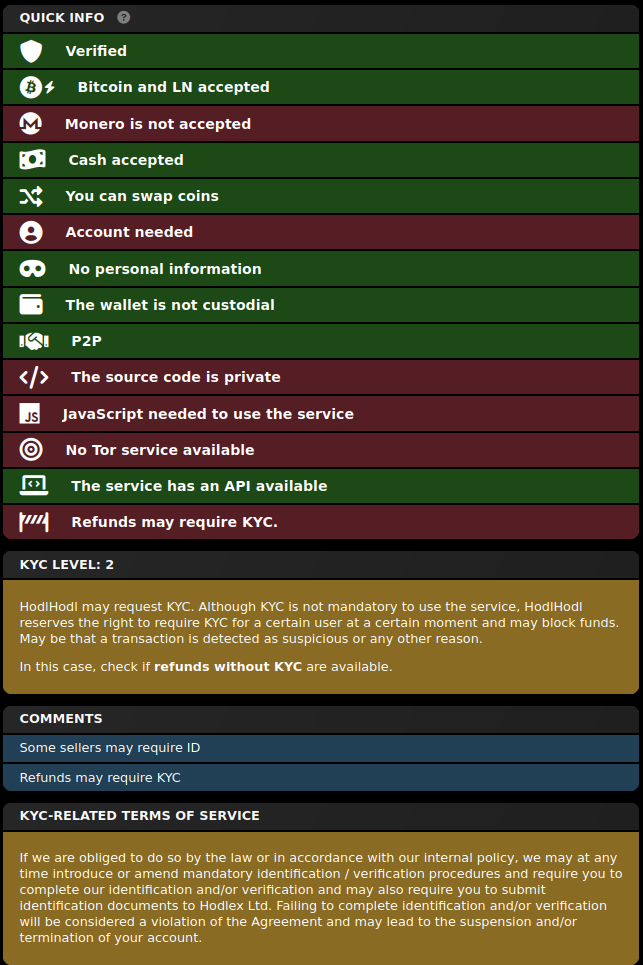The width and height of the screenshot is (643, 965).
Task: Click the KYC-Related Terms of Service heading
Action: pos(139,815)
